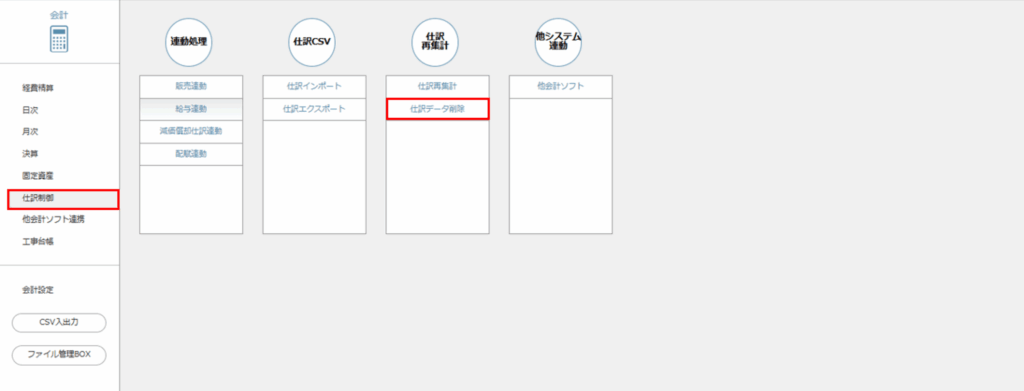The image size is (1024, 391).
Task: Open 仕訳データ削除
Action: (x=438, y=109)
